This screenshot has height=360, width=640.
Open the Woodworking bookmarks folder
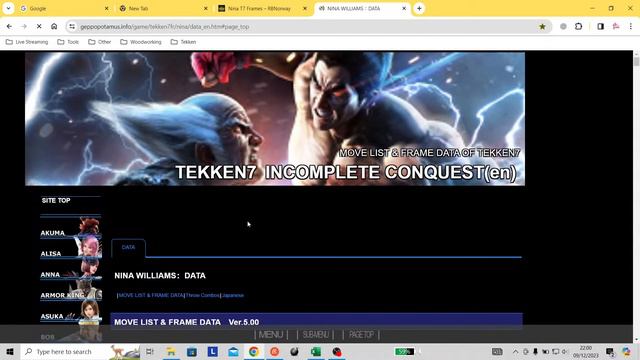[141, 42]
